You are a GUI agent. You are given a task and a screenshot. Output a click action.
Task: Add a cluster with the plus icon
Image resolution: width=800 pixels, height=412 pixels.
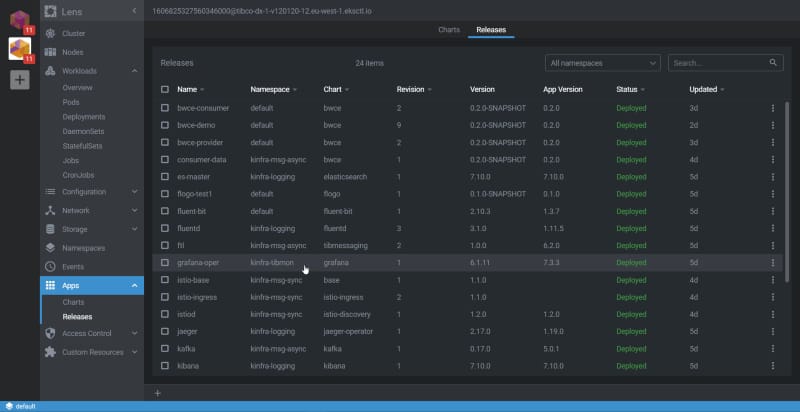tap(20, 80)
